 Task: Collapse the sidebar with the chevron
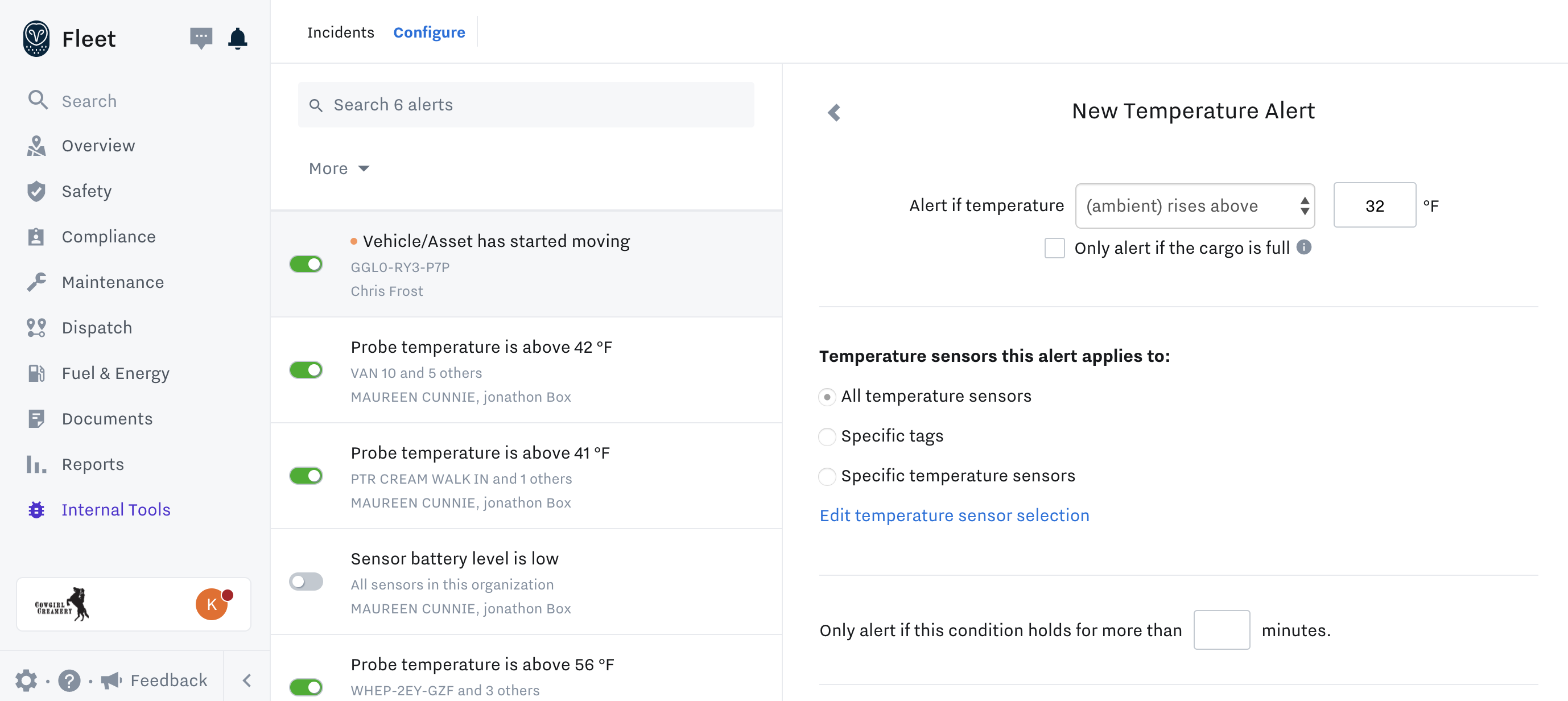tap(246, 680)
